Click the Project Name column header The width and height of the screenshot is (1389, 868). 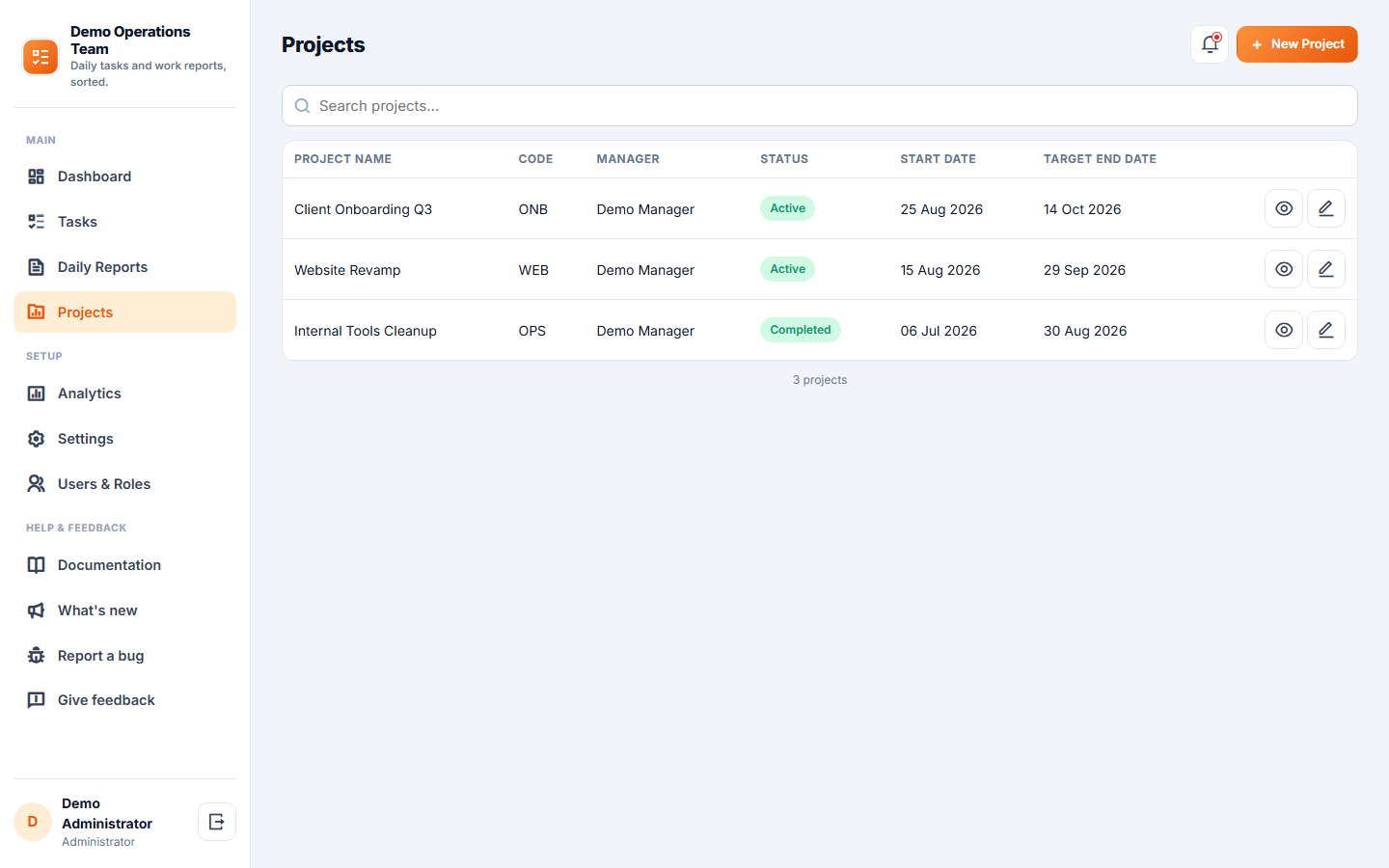coord(343,159)
